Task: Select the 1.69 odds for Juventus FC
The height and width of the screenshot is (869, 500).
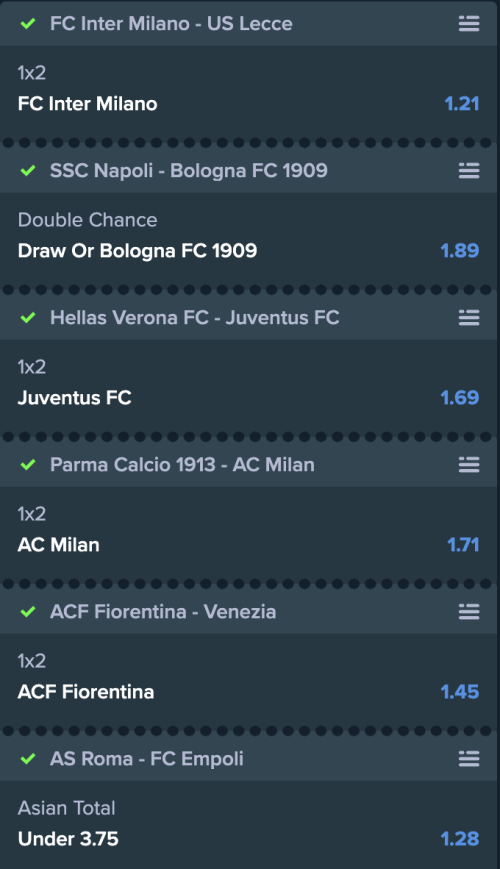Action: point(460,397)
